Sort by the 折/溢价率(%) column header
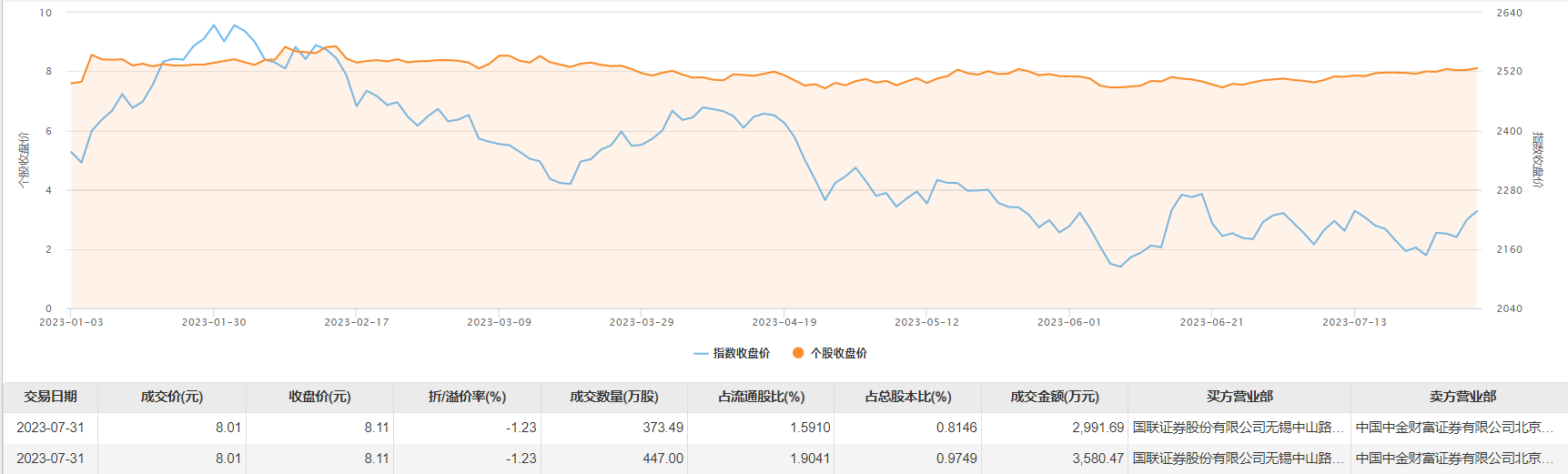 pos(467,397)
